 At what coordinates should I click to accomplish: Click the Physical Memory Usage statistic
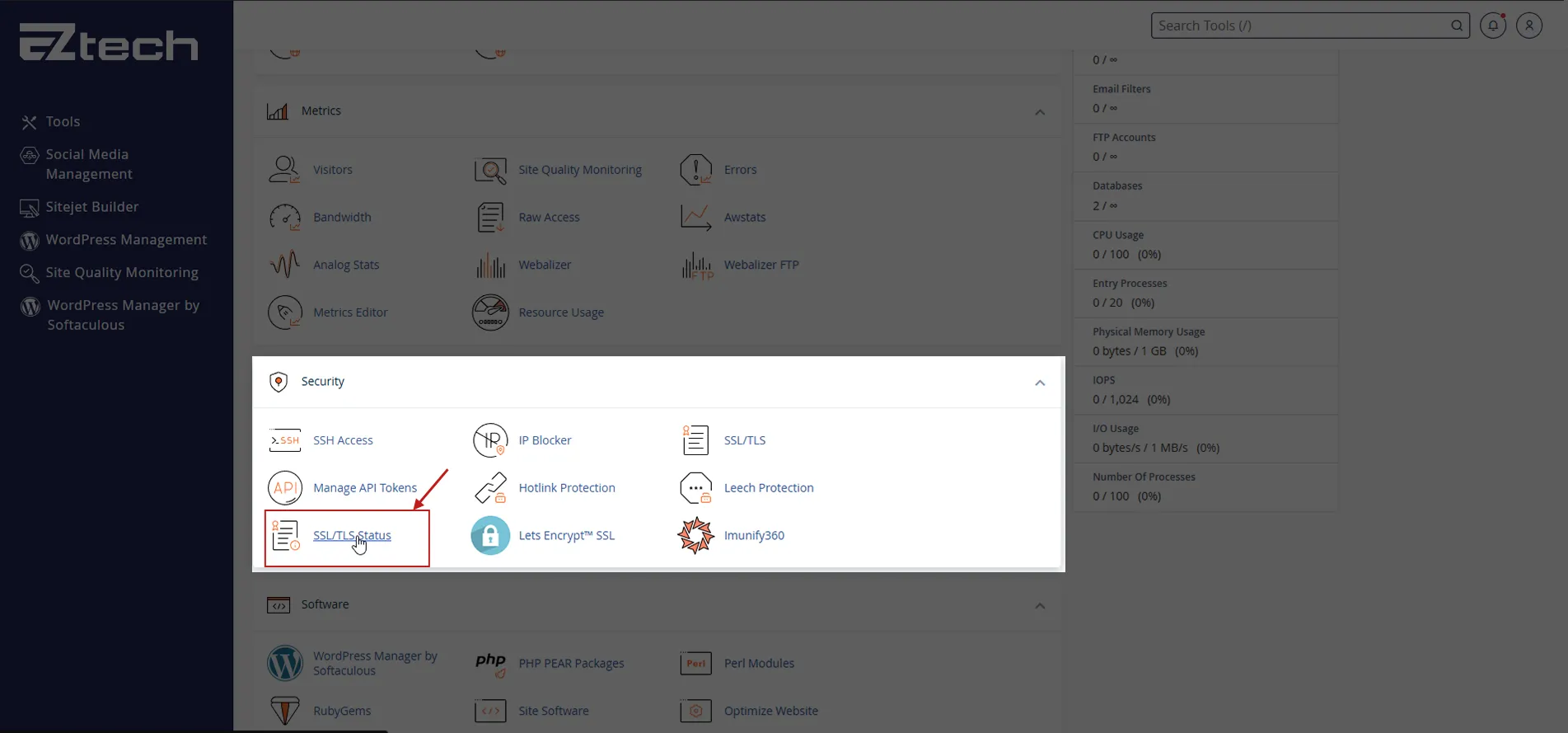(x=1206, y=341)
